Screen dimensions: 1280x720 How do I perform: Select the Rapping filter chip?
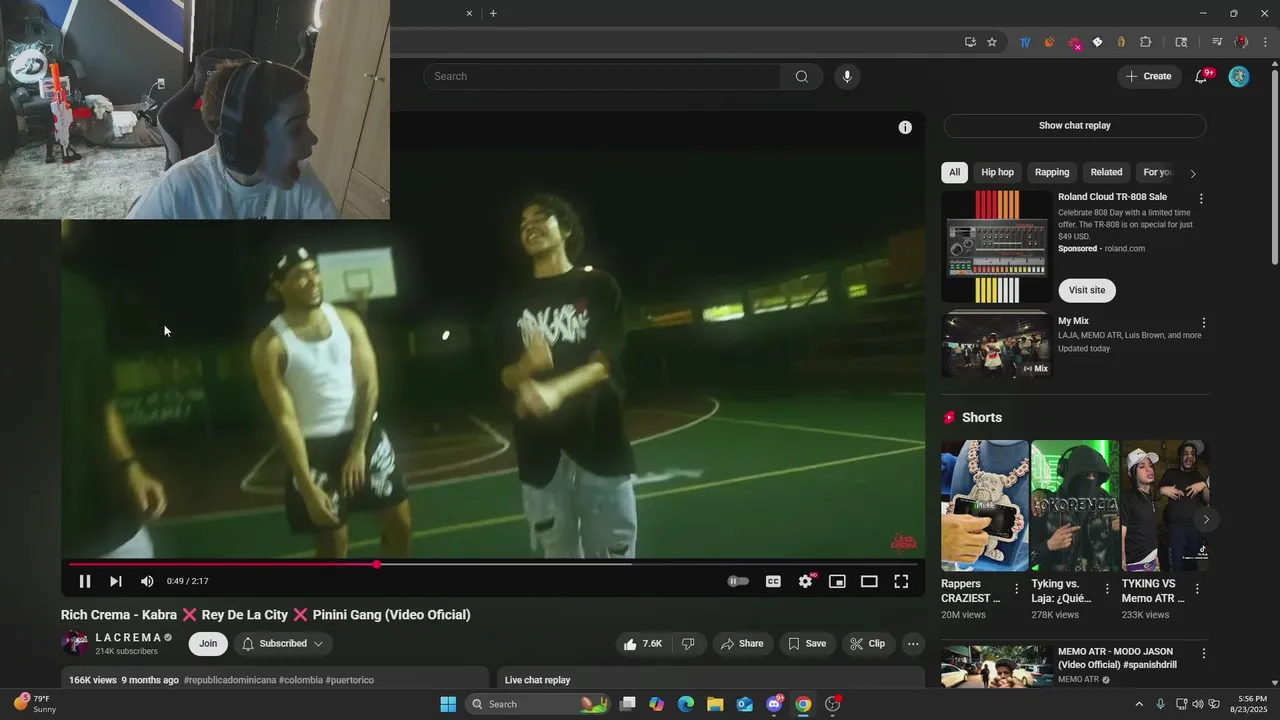pyautogui.click(x=1052, y=172)
